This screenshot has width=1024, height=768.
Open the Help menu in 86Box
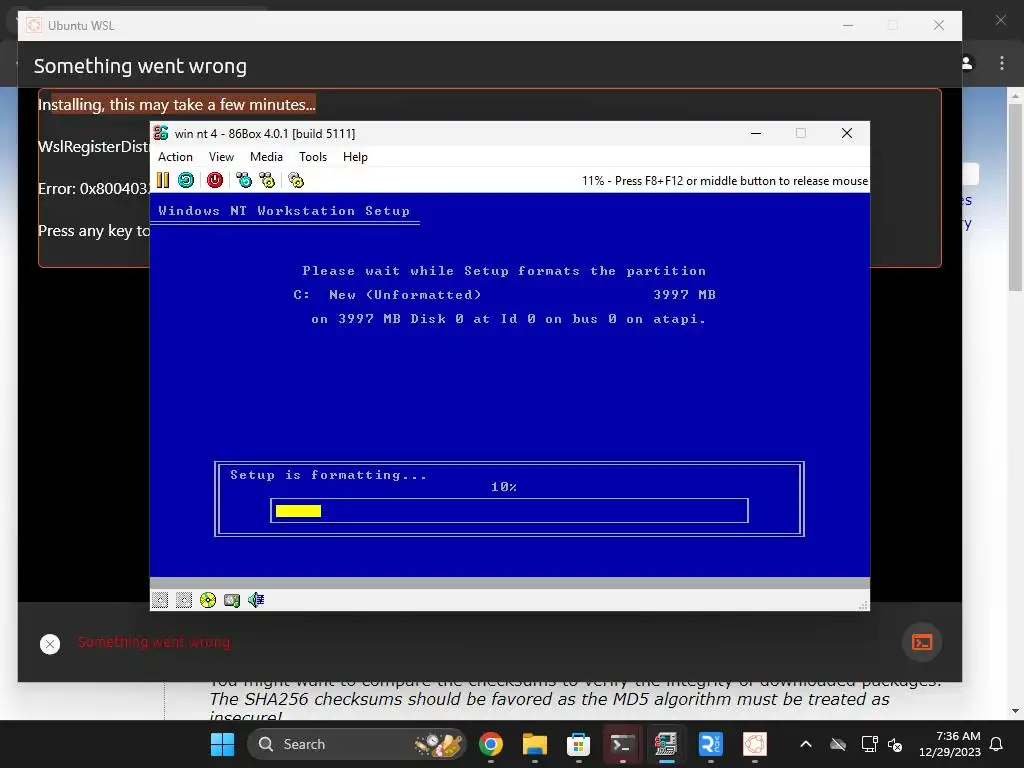click(x=355, y=157)
